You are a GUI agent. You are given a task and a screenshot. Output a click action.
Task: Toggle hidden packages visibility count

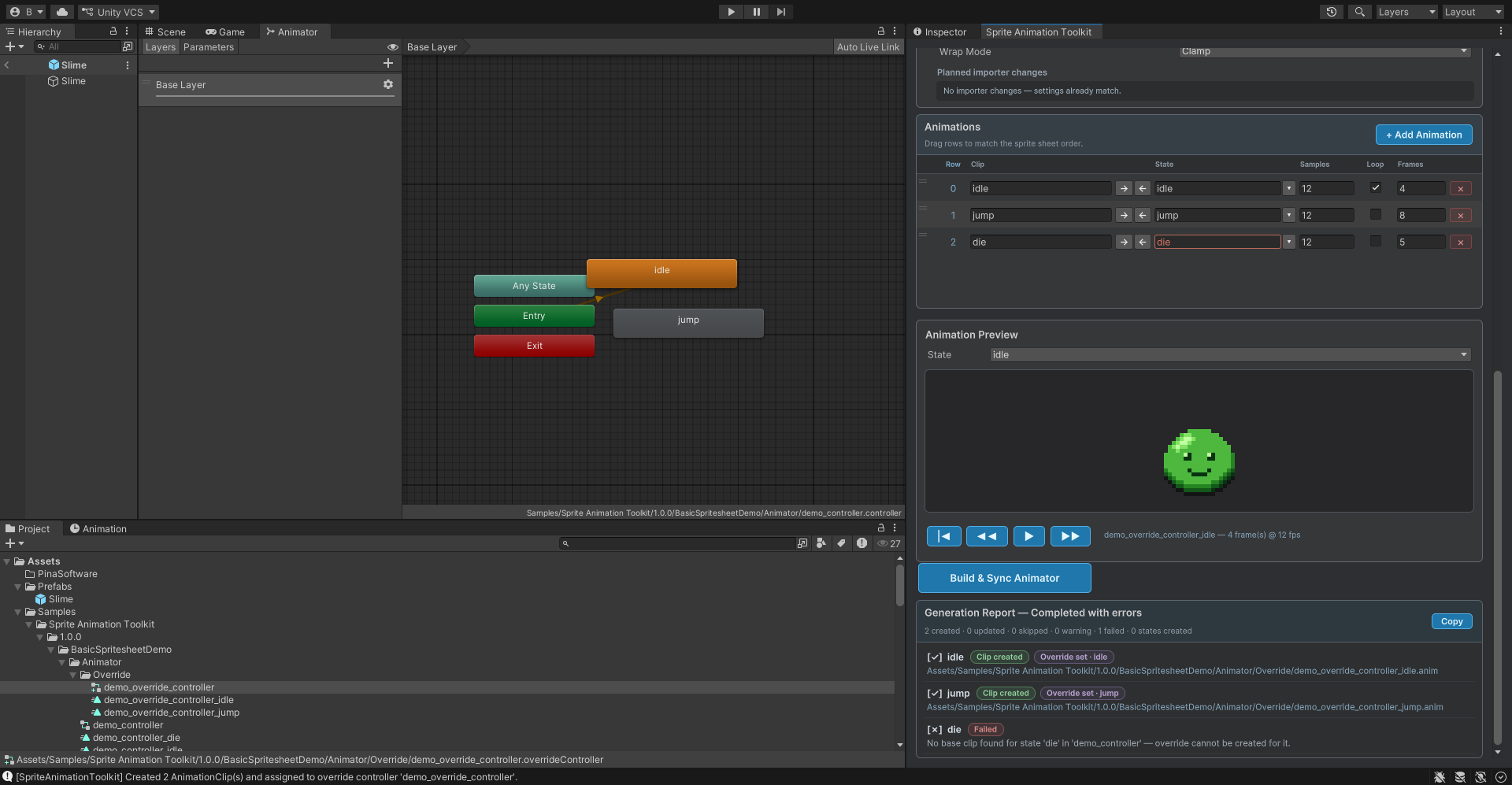tap(890, 543)
